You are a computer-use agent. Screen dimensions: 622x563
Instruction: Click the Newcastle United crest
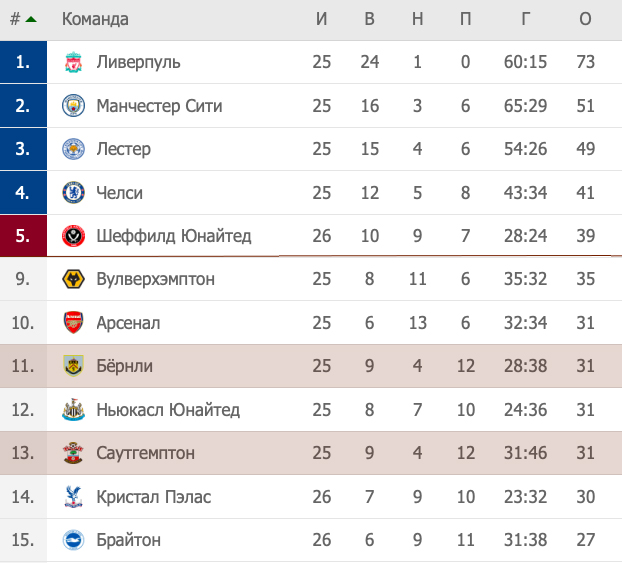(x=73, y=409)
